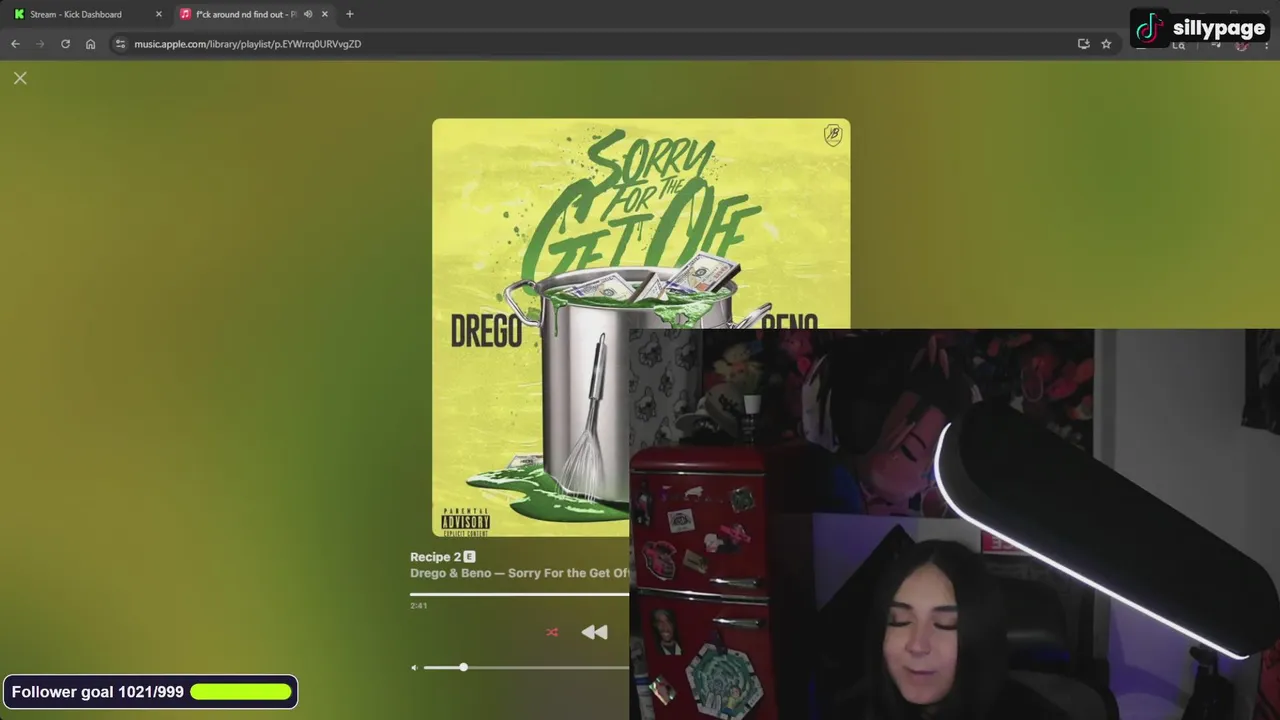The image size is (1280, 720).
Task: Install the web app from address bar
Action: click(1083, 44)
